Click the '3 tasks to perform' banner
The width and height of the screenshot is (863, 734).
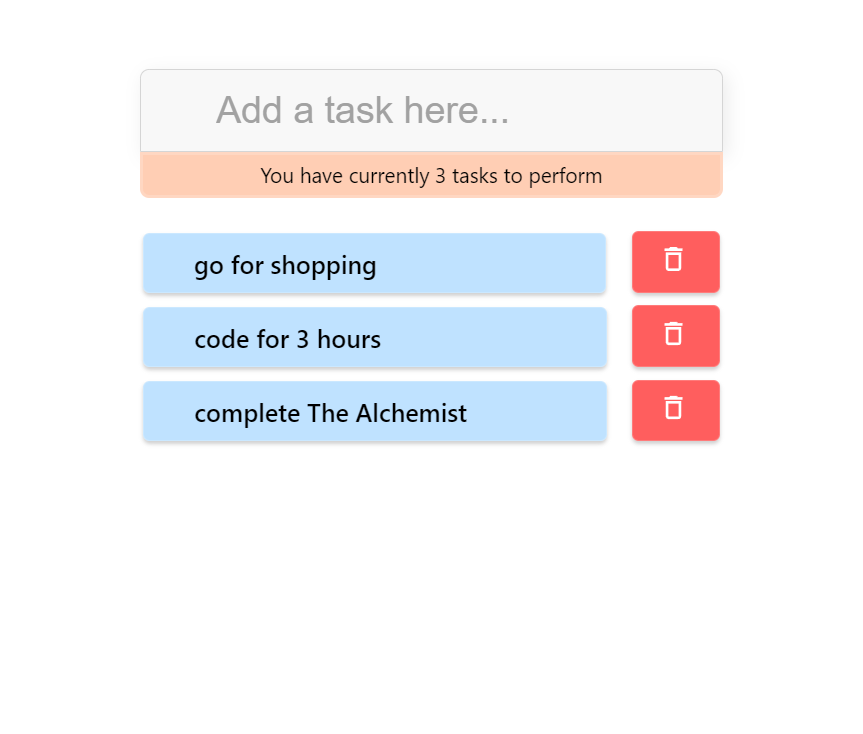click(x=432, y=175)
